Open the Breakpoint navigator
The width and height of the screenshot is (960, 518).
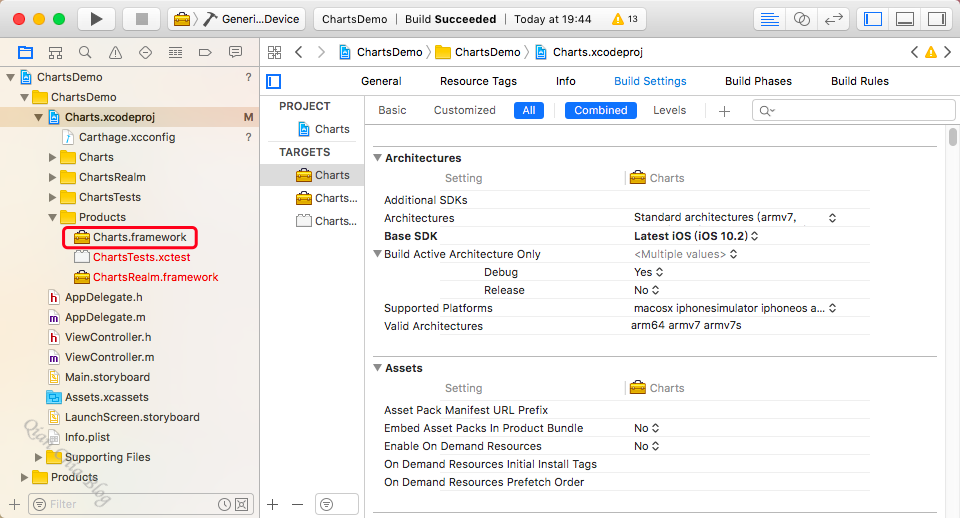[x=205, y=53]
